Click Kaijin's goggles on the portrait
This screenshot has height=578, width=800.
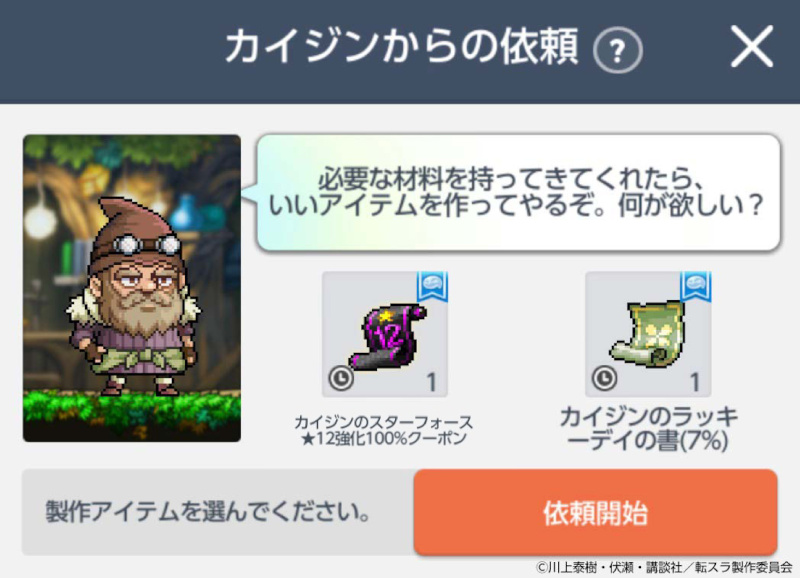147,245
